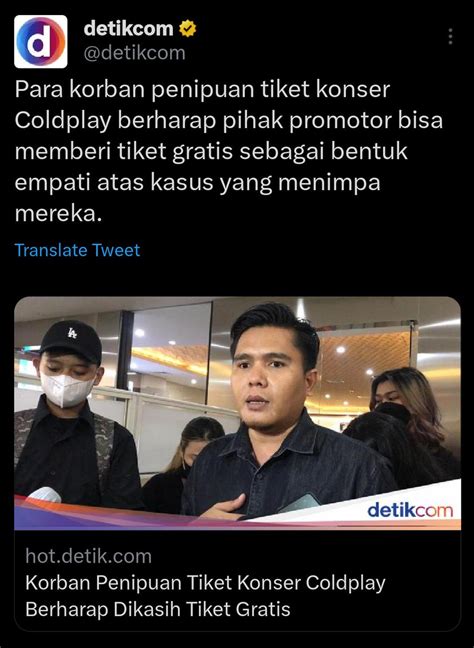The image size is (474, 648).
Task: Open the hot.detik.com domain label
Action: (88, 556)
